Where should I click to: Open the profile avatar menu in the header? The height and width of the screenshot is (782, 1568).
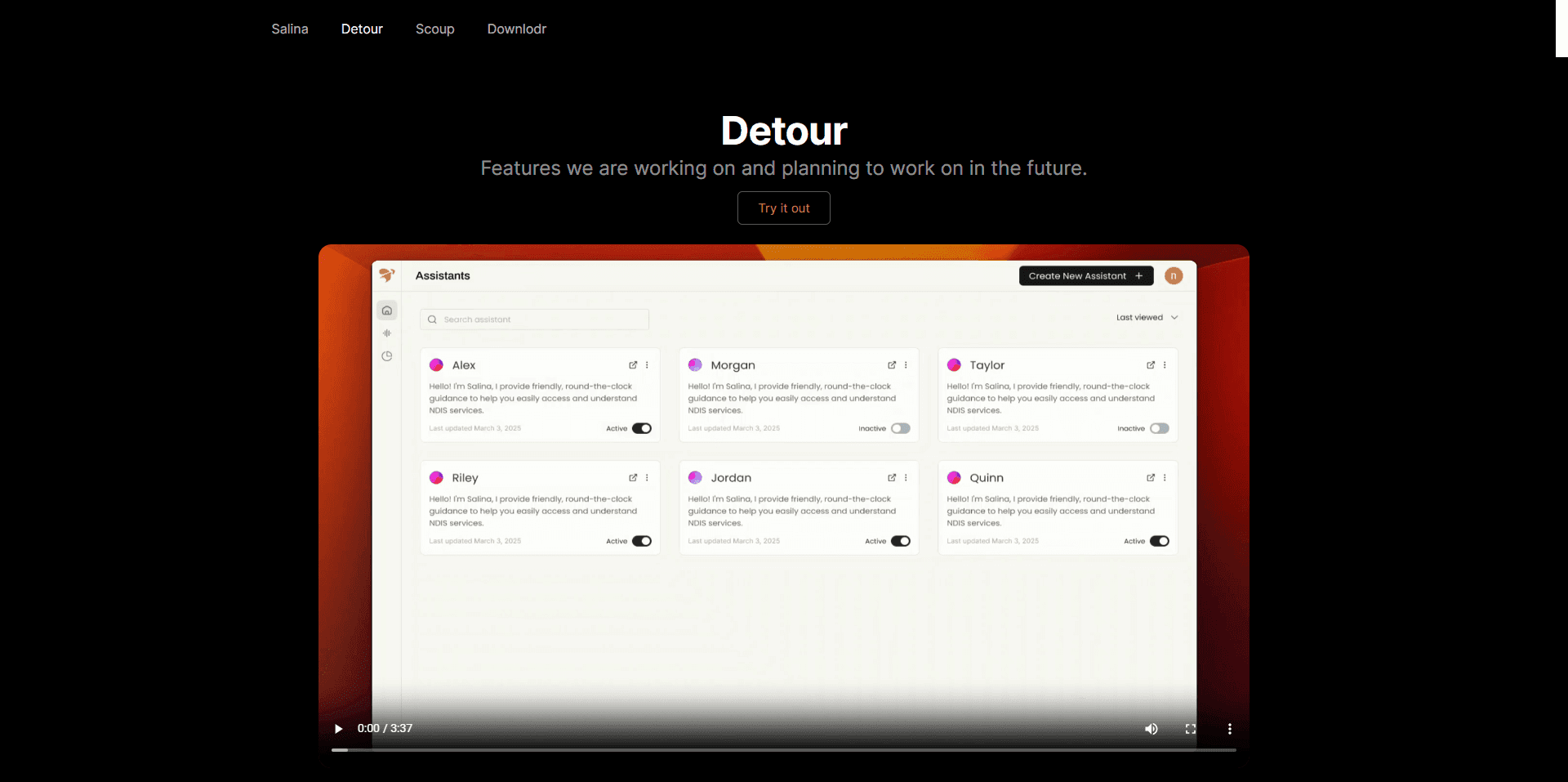pos(1174,275)
